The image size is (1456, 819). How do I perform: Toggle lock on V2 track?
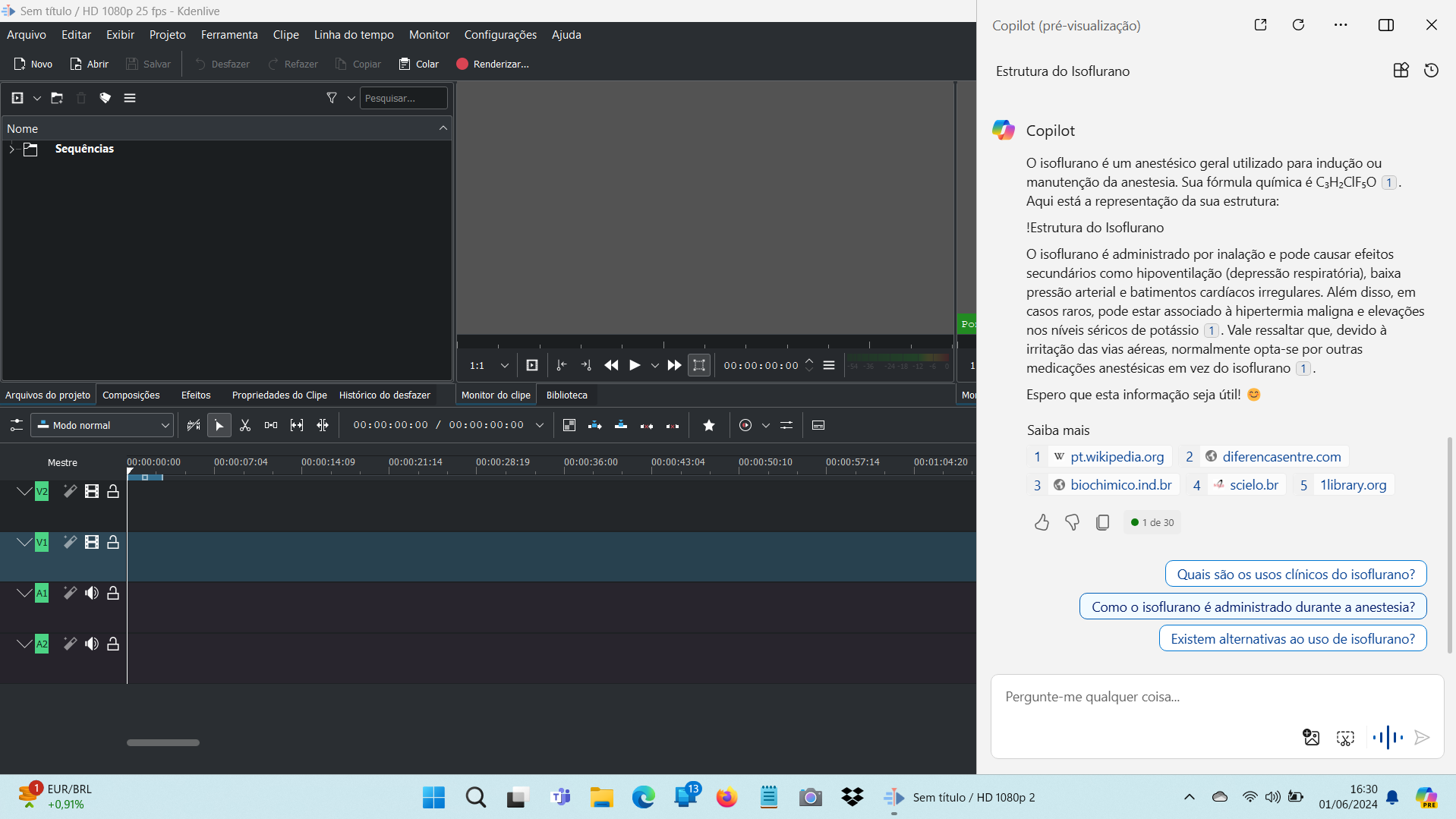[113, 492]
